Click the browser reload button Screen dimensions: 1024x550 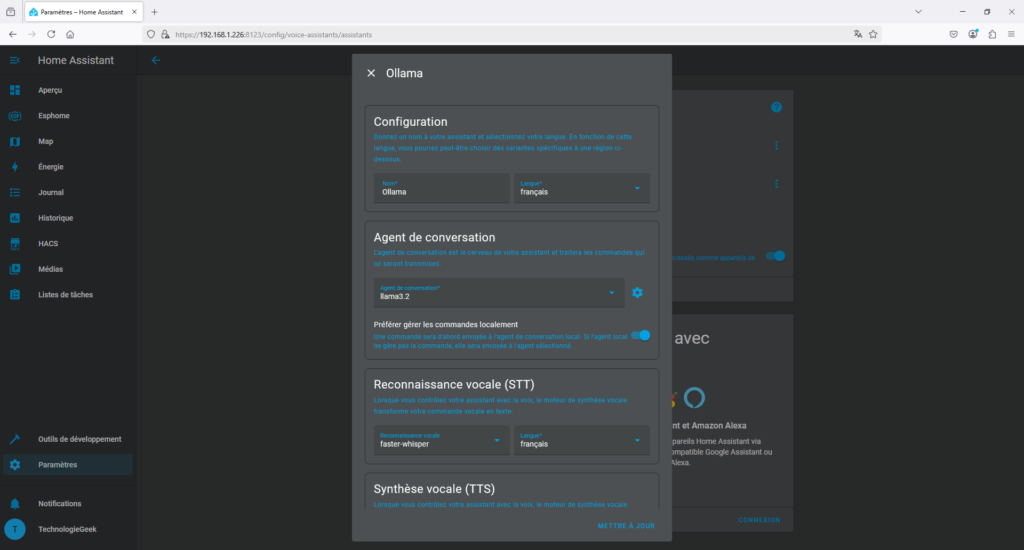tap(51, 34)
